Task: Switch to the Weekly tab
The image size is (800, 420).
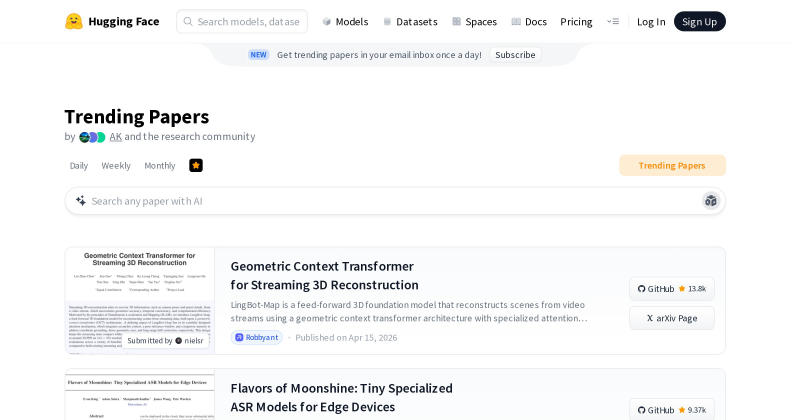Action: 116,165
